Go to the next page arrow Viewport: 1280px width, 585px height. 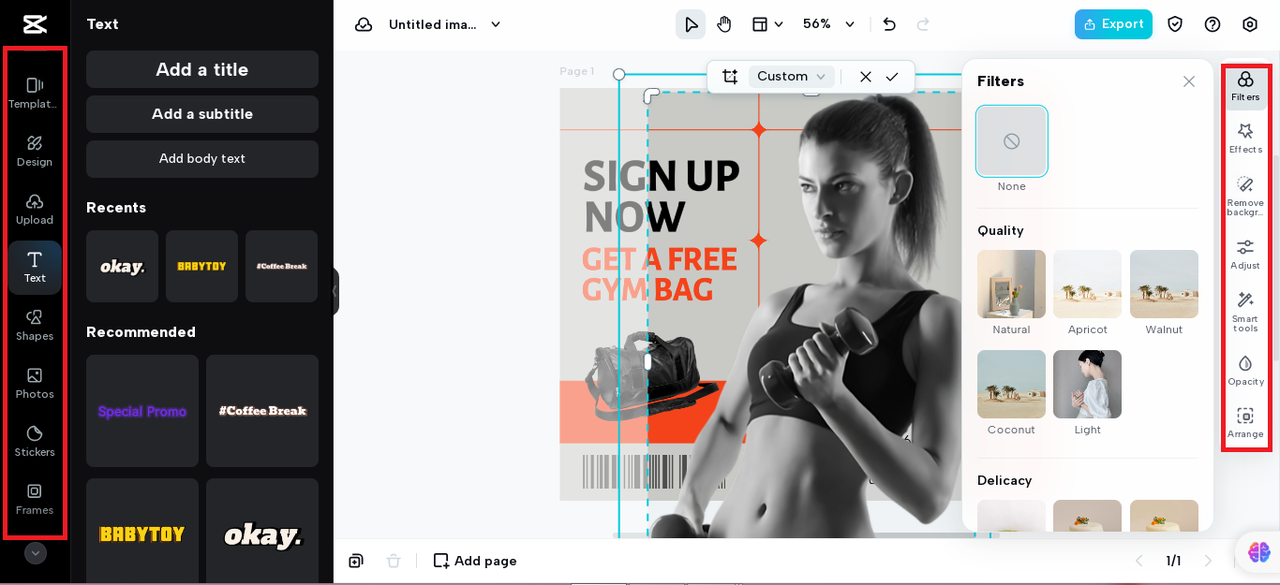pos(1207,561)
